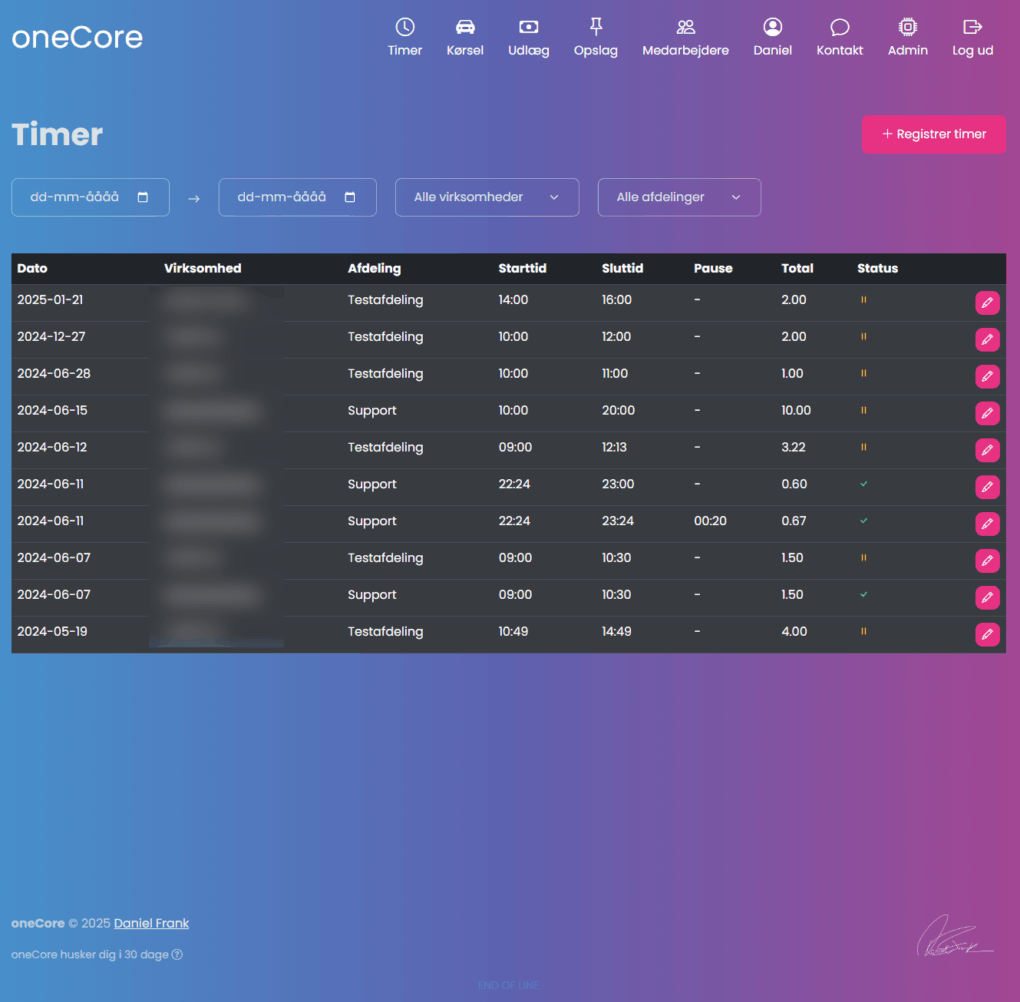Open the Daniel profile menu item

pyautogui.click(x=772, y=37)
